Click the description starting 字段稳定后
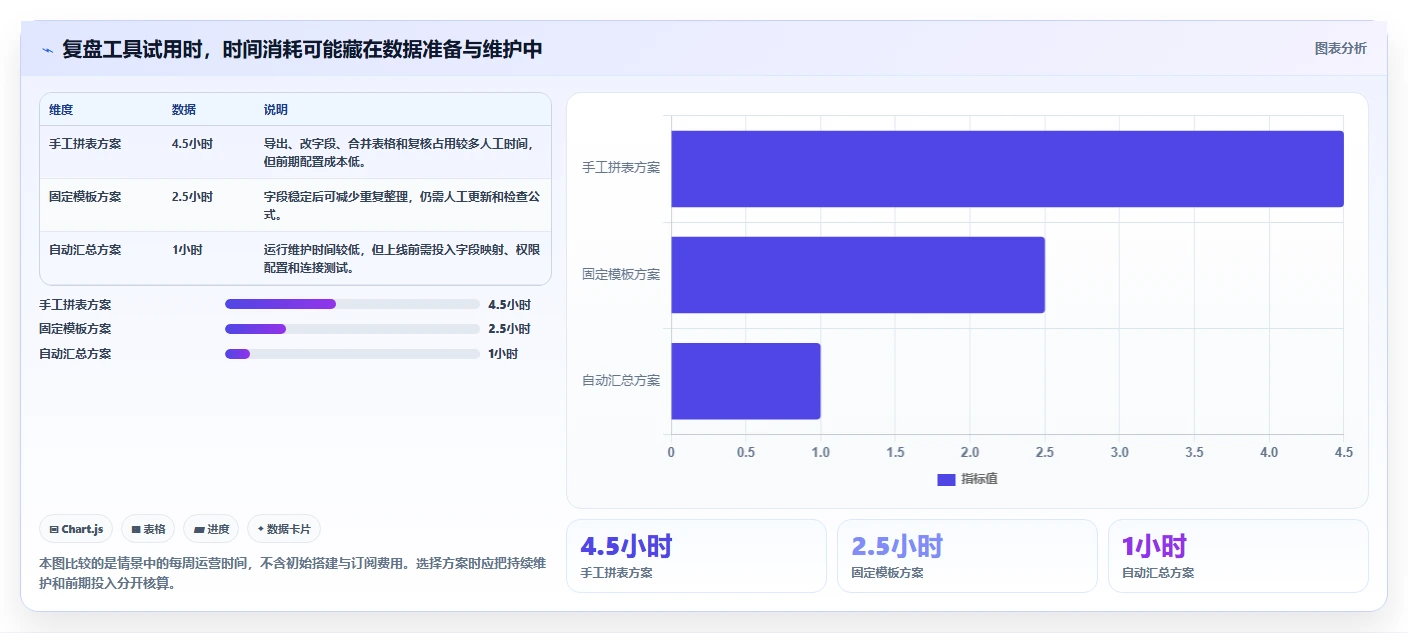This screenshot has height=633, width=1408. [402, 205]
